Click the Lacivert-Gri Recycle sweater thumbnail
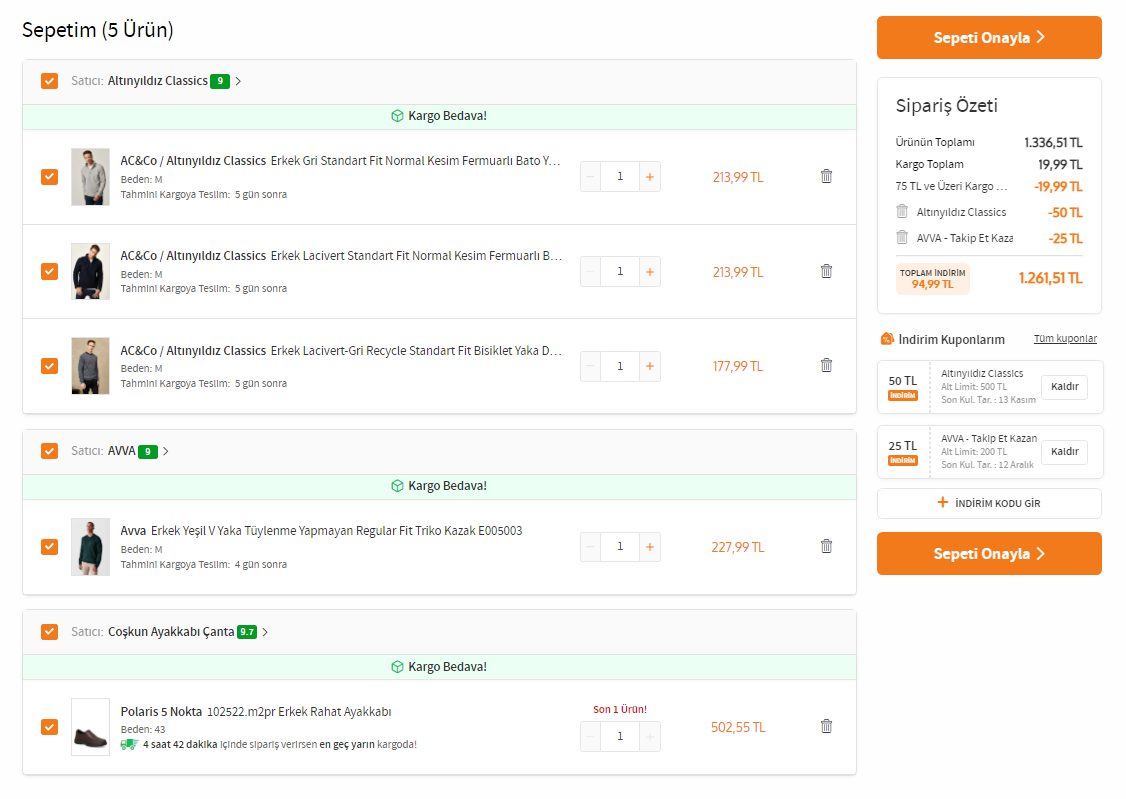1126x799 pixels. [x=90, y=366]
